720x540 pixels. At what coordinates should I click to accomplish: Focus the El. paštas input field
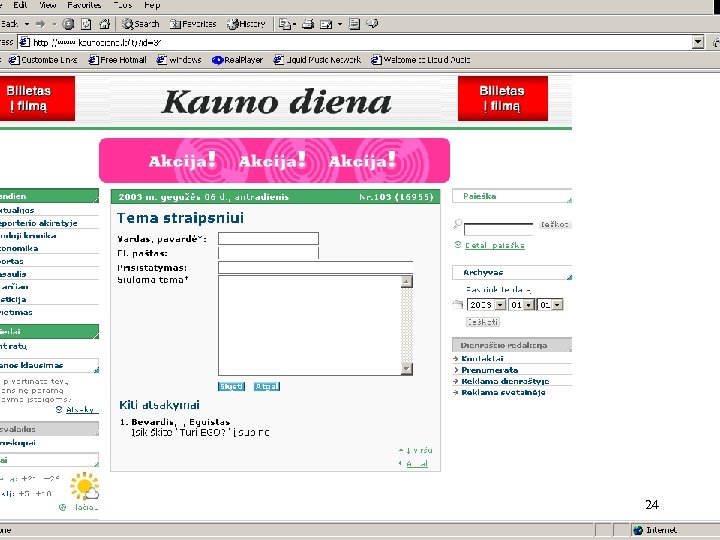(x=268, y=253)
